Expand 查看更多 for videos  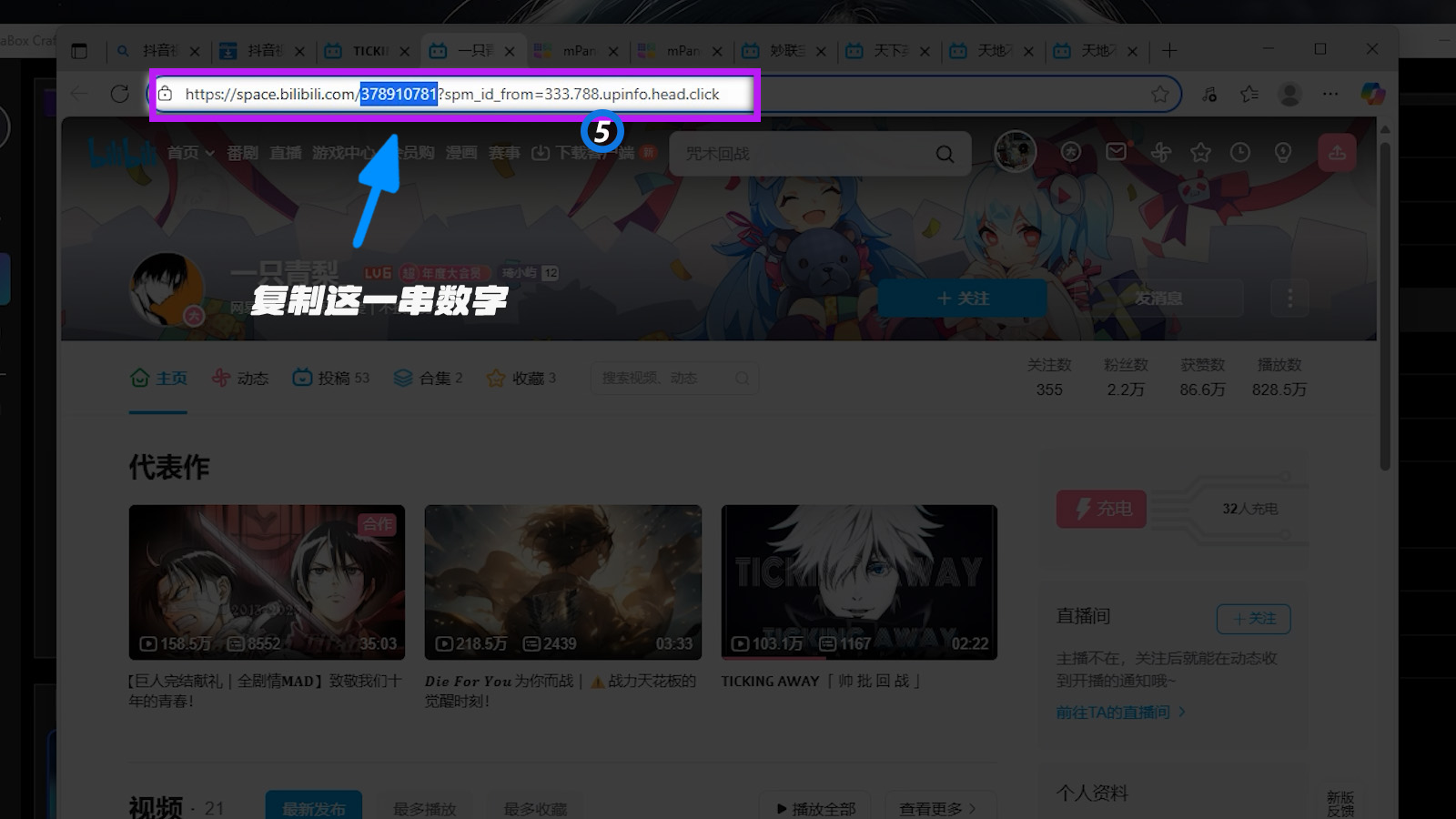939,808
